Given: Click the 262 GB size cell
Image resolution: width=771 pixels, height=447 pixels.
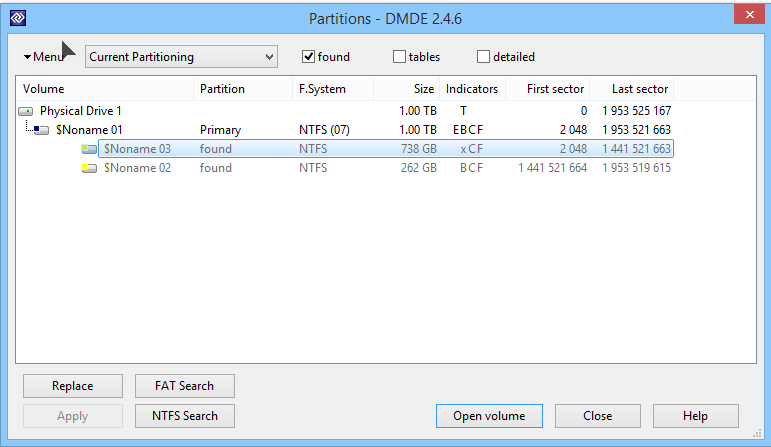Looking at the screenshot, I should 418,168.
